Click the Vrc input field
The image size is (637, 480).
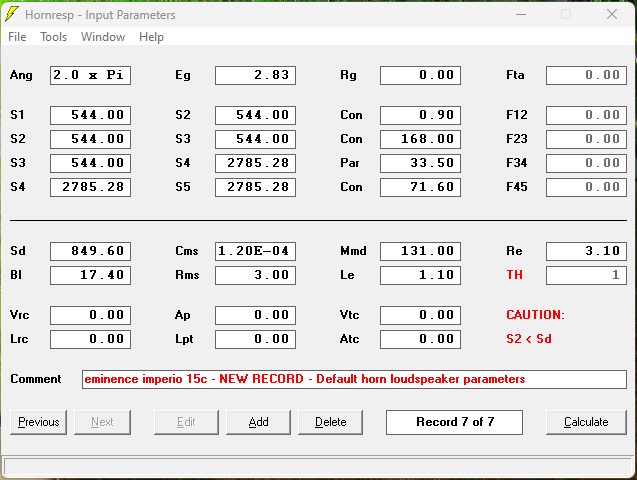coord(91,316)
